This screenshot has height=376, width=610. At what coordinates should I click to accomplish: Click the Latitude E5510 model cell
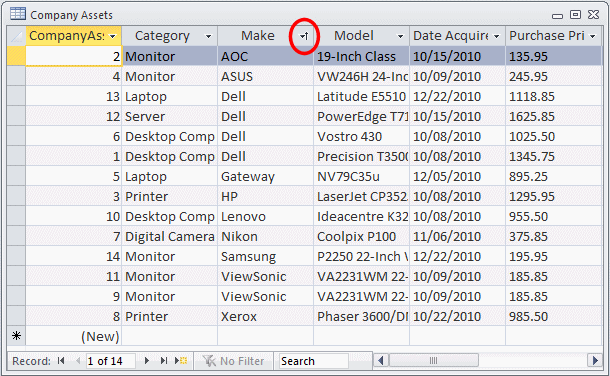coord(361,96)
